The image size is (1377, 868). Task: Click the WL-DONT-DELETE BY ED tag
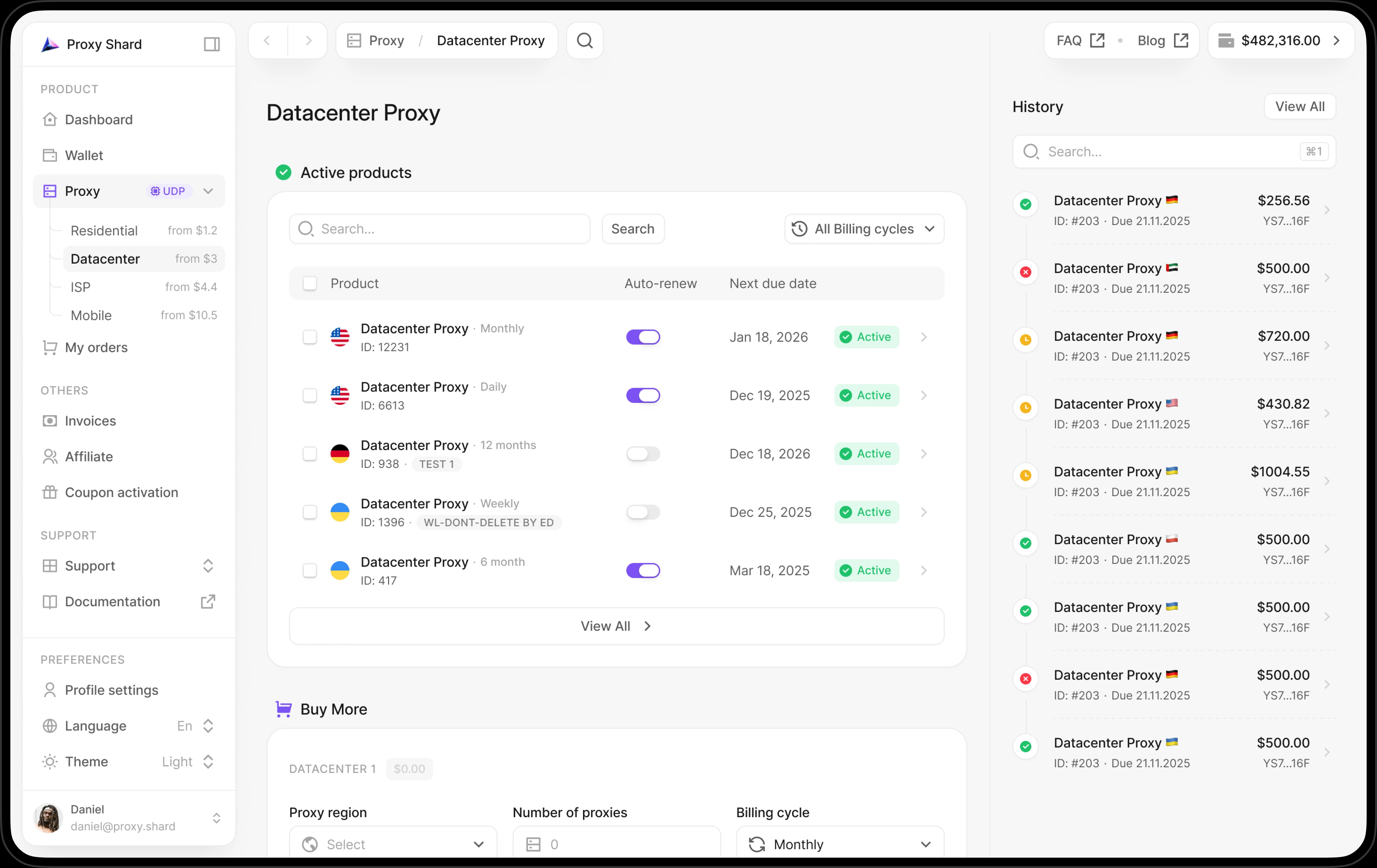pos(489,522)
